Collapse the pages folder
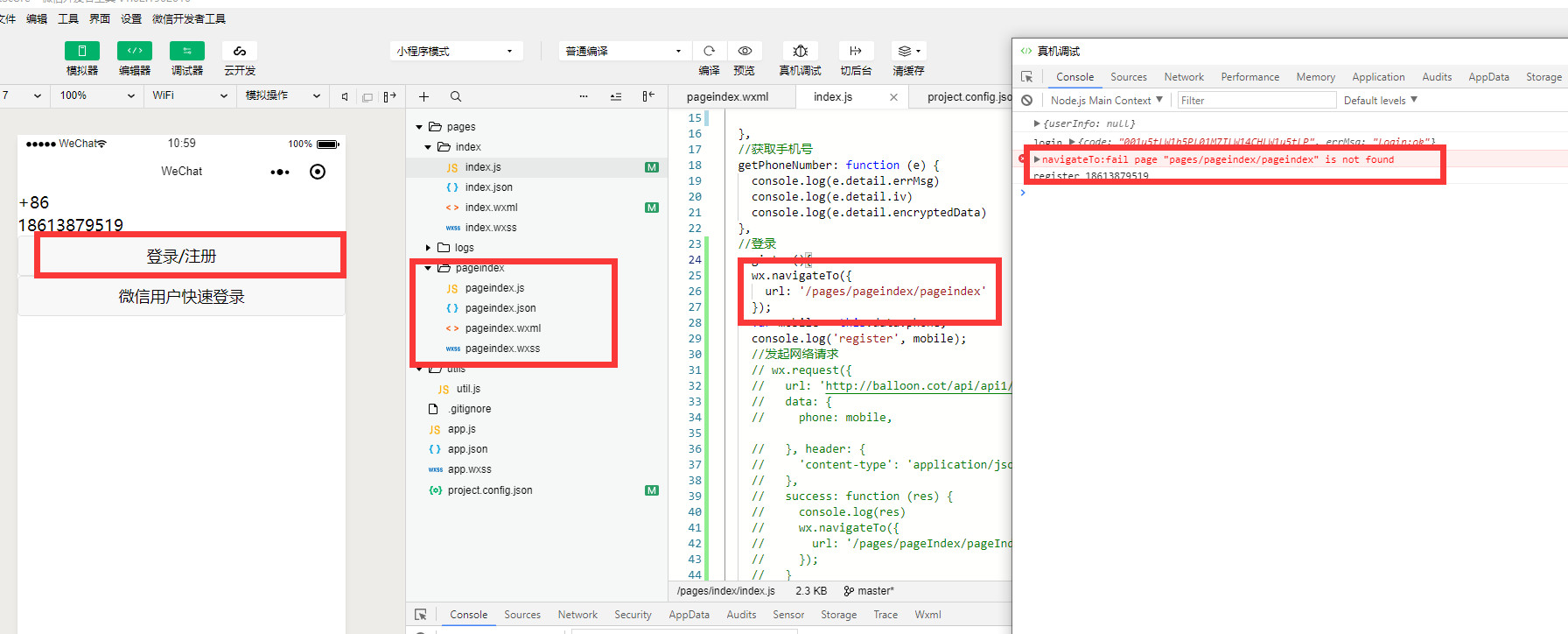Screen dimensions: 1568x634 (419, 127)
